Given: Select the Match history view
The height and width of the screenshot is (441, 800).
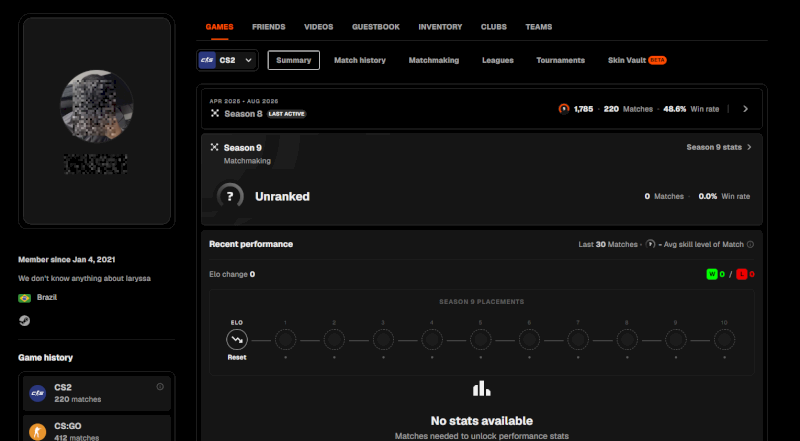Looking at the screenshot, I should click(360, 60).
